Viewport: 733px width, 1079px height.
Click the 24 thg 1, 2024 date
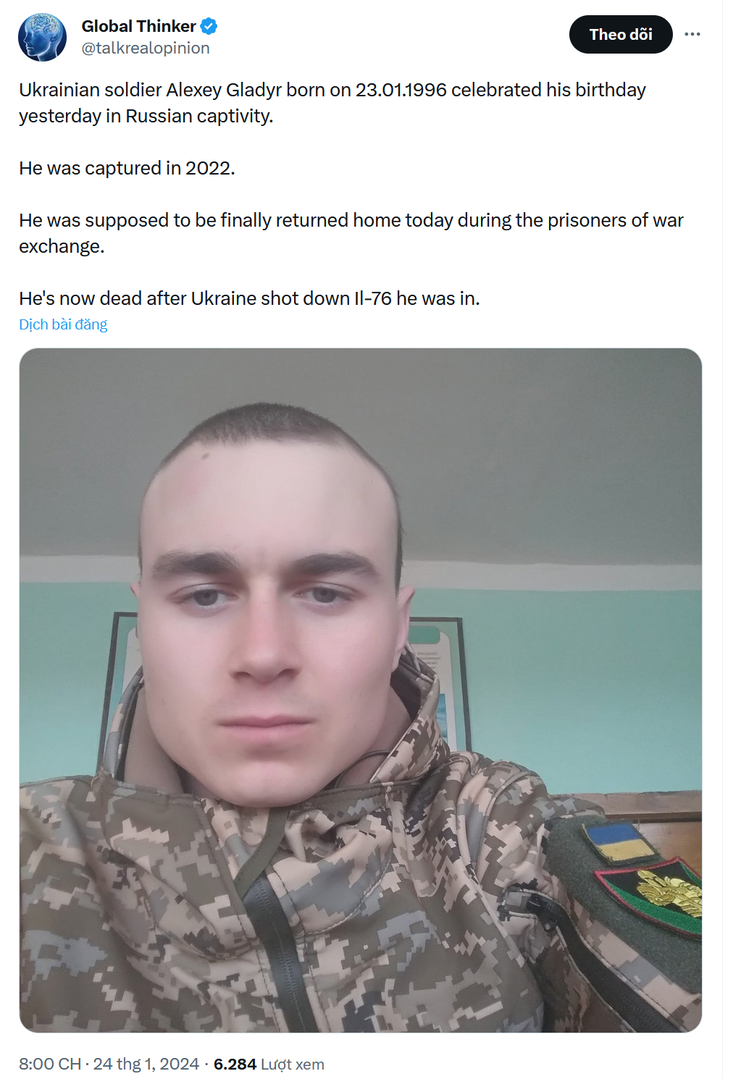(x=146, y=1064)
